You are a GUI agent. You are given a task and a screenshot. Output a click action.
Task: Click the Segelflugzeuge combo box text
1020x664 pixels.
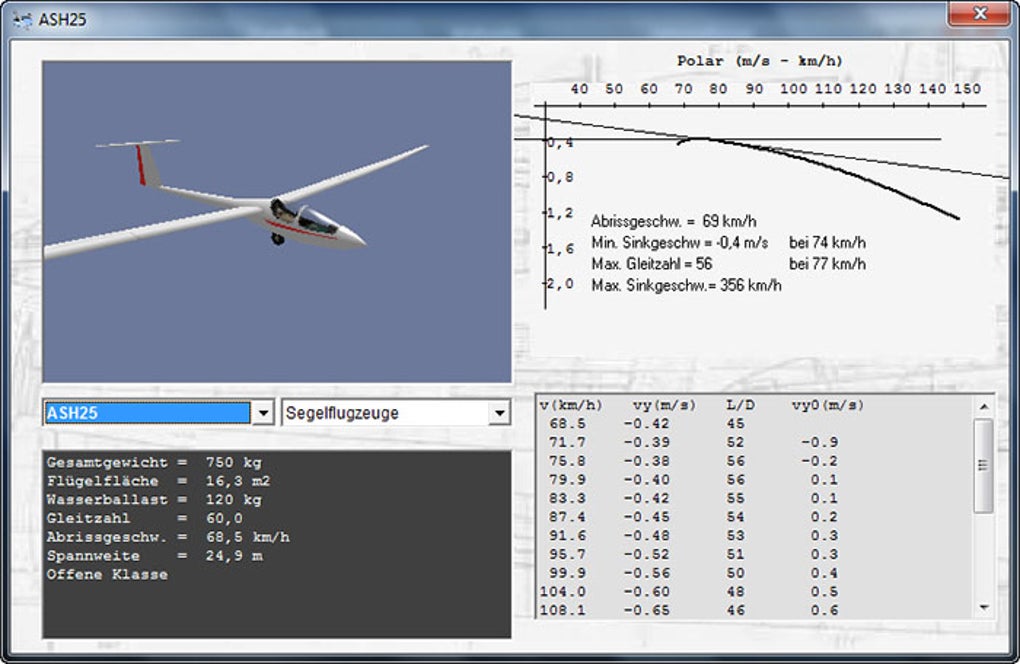pos(342,413)
